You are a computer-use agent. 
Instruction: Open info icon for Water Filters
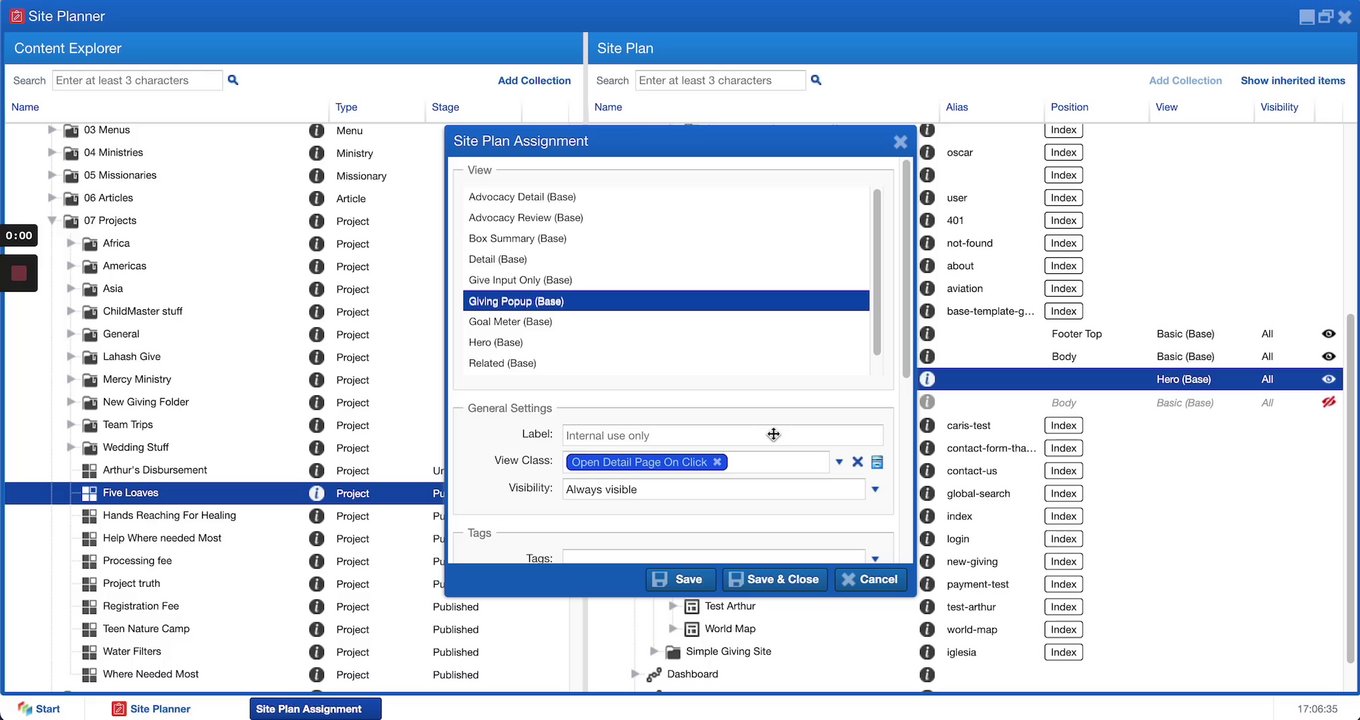coord(316,652)
